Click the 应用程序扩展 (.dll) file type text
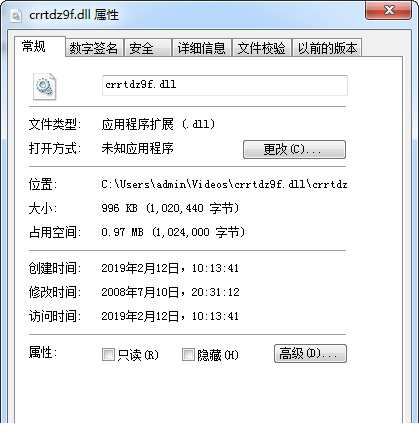 click(158, 124)
